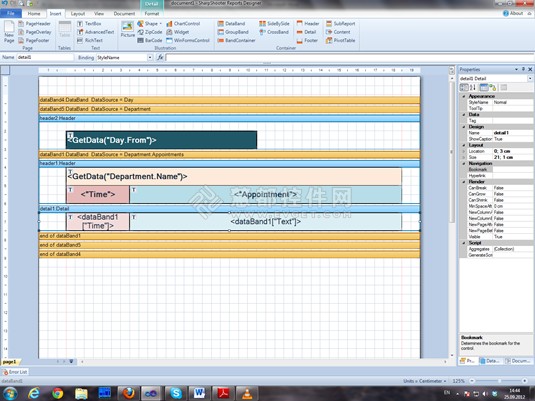Open the Binding StyleName dropdown
Image resolution: width=535 pixels, height=401 pixels.
[x=150, y=58]
